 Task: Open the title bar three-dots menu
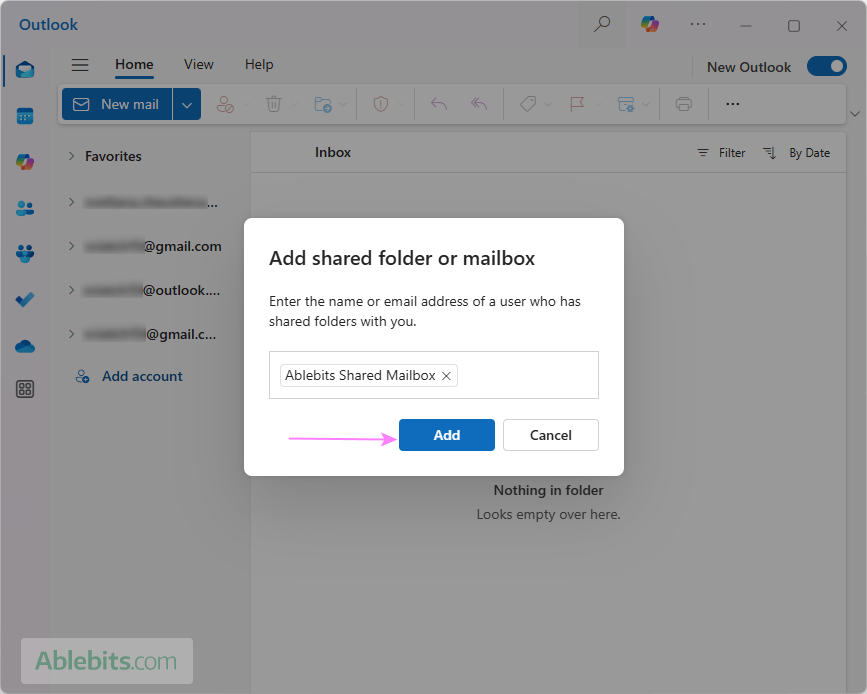click(698, 24)
